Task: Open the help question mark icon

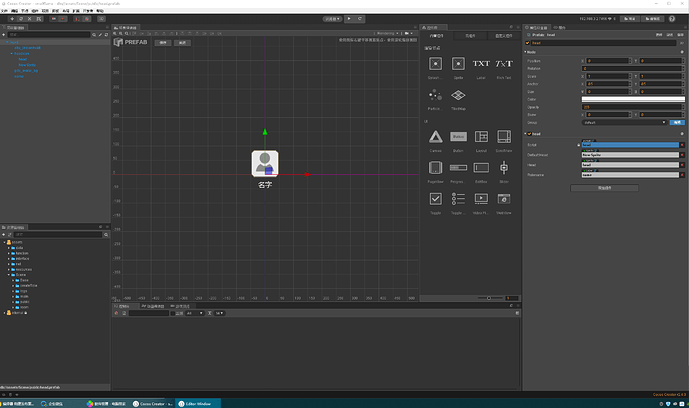Action: tap(672, 19)
